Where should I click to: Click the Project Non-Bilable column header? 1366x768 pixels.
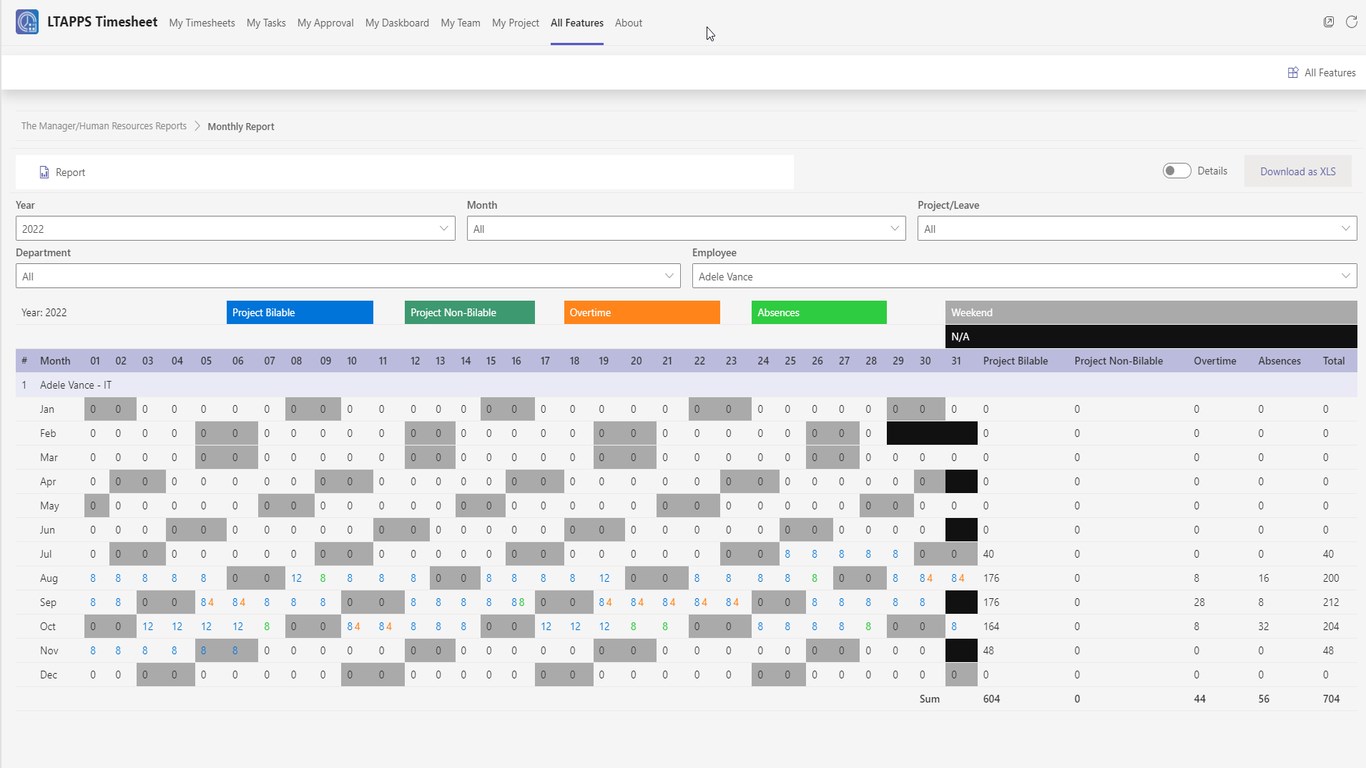pos(1118,361)
